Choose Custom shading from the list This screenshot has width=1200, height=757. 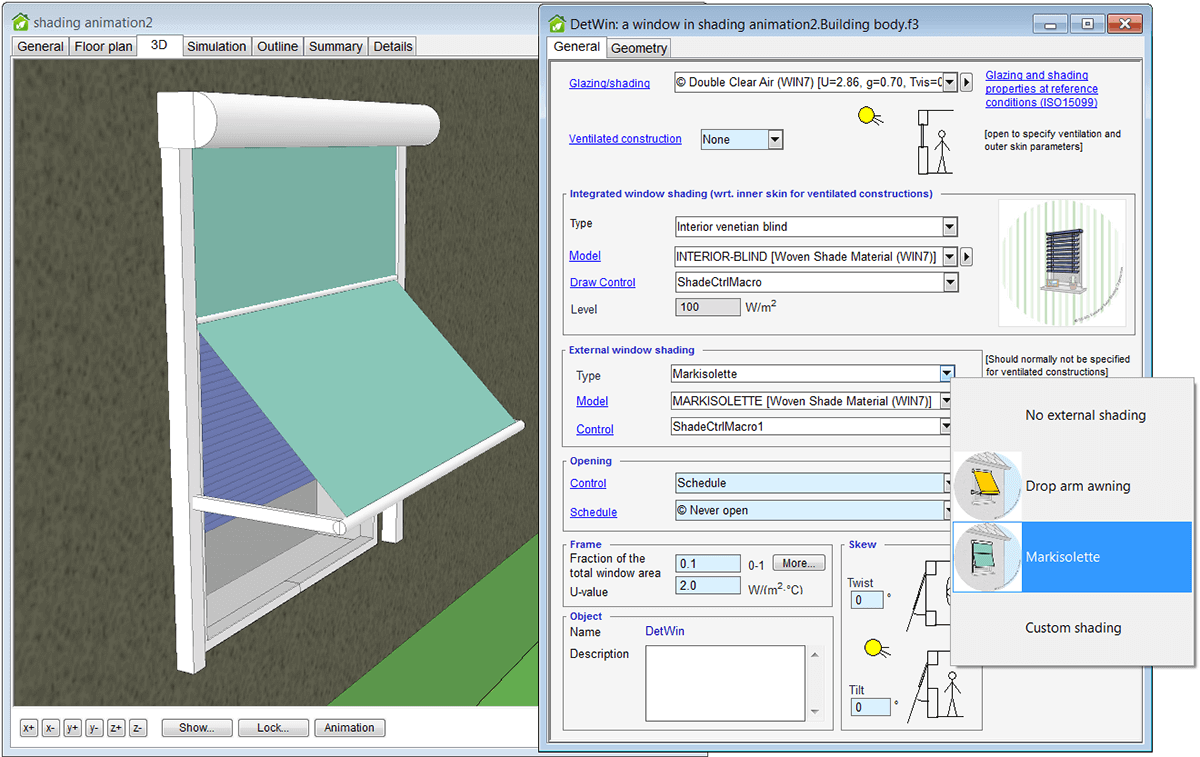1072,628
